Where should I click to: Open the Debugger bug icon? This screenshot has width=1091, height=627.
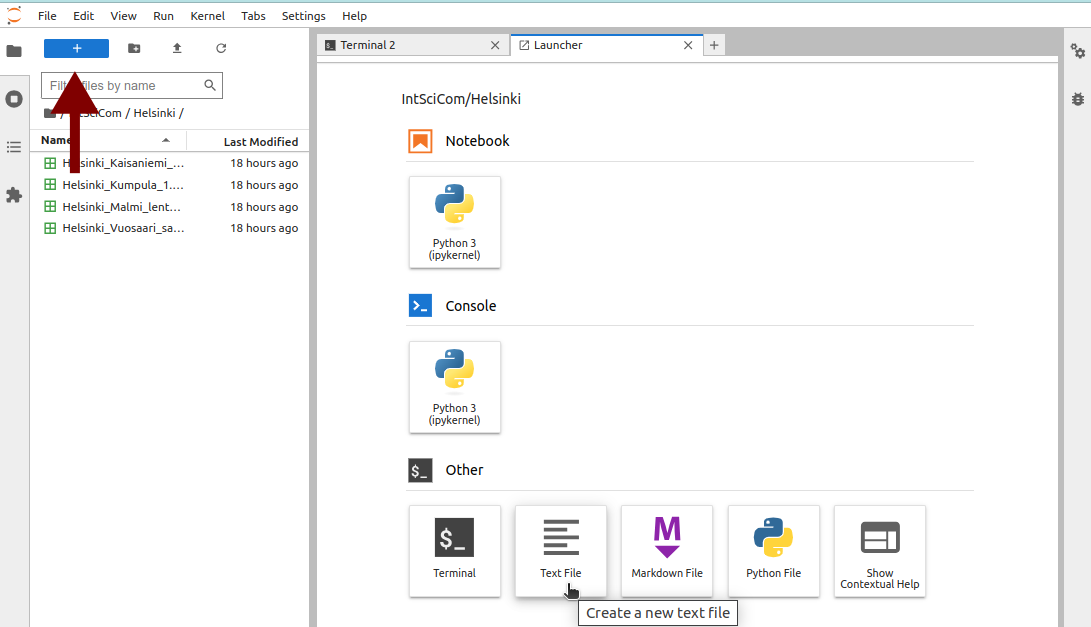pos(1078,99)
